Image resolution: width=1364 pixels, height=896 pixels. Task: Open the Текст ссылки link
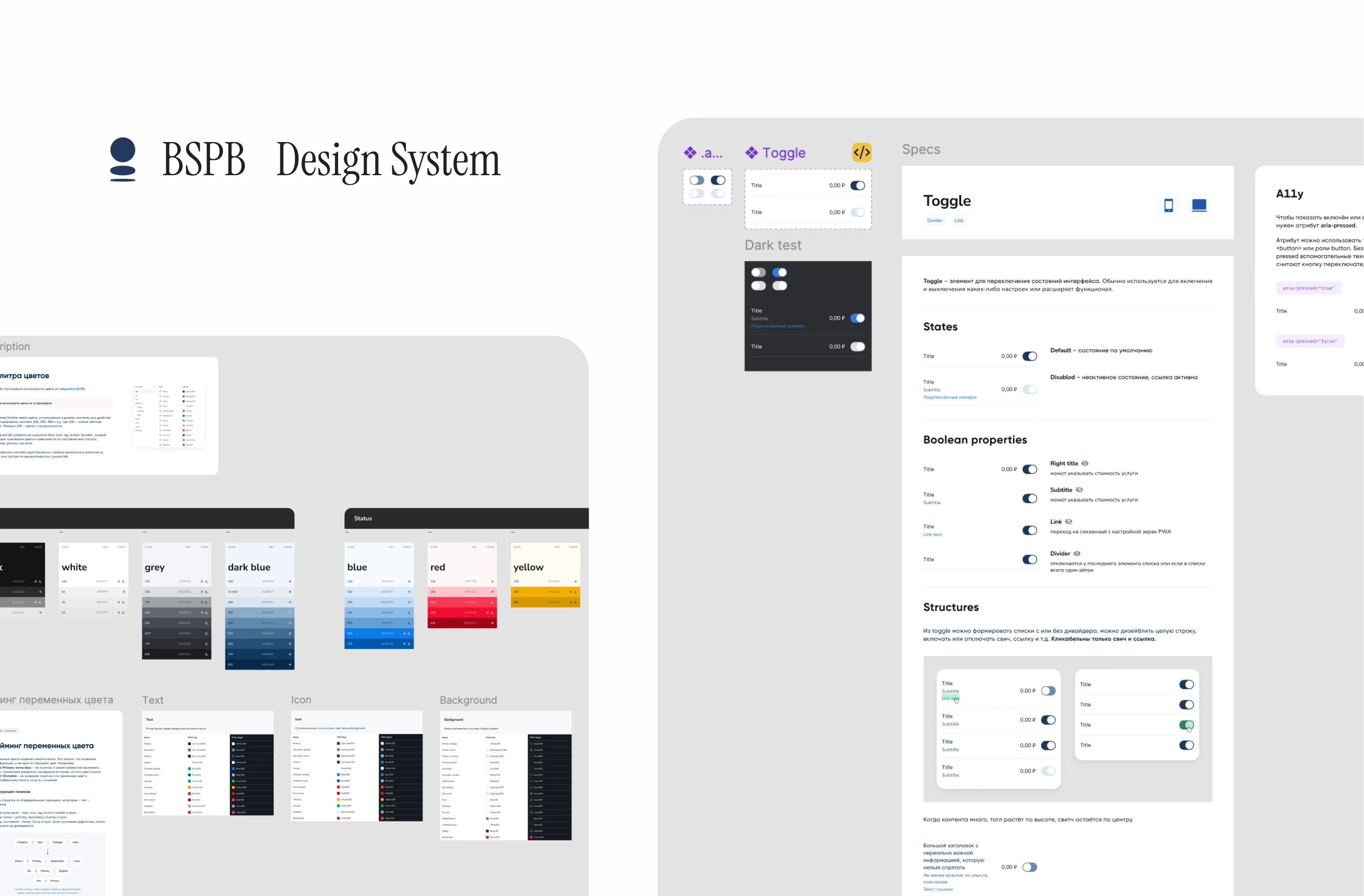tap(938, 889)
